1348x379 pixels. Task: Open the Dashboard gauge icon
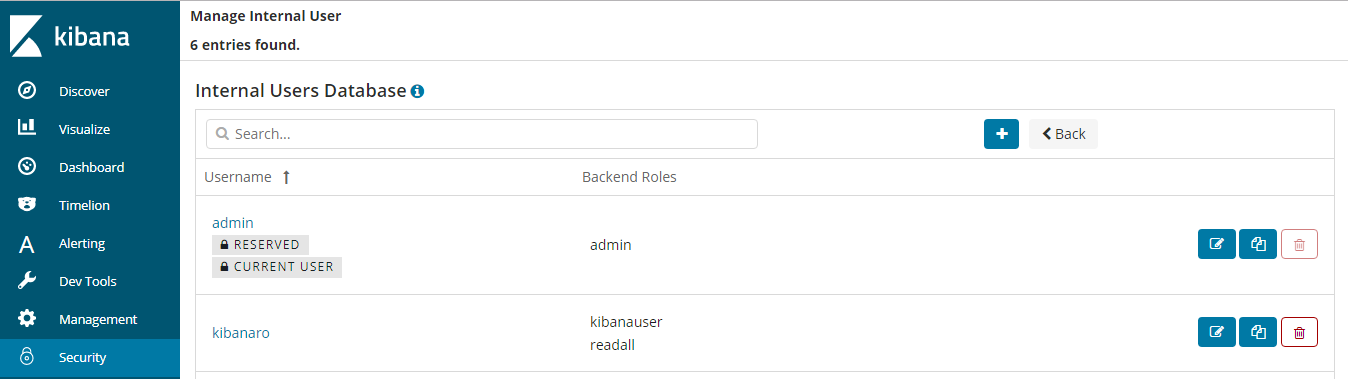(x=27, y=167)
